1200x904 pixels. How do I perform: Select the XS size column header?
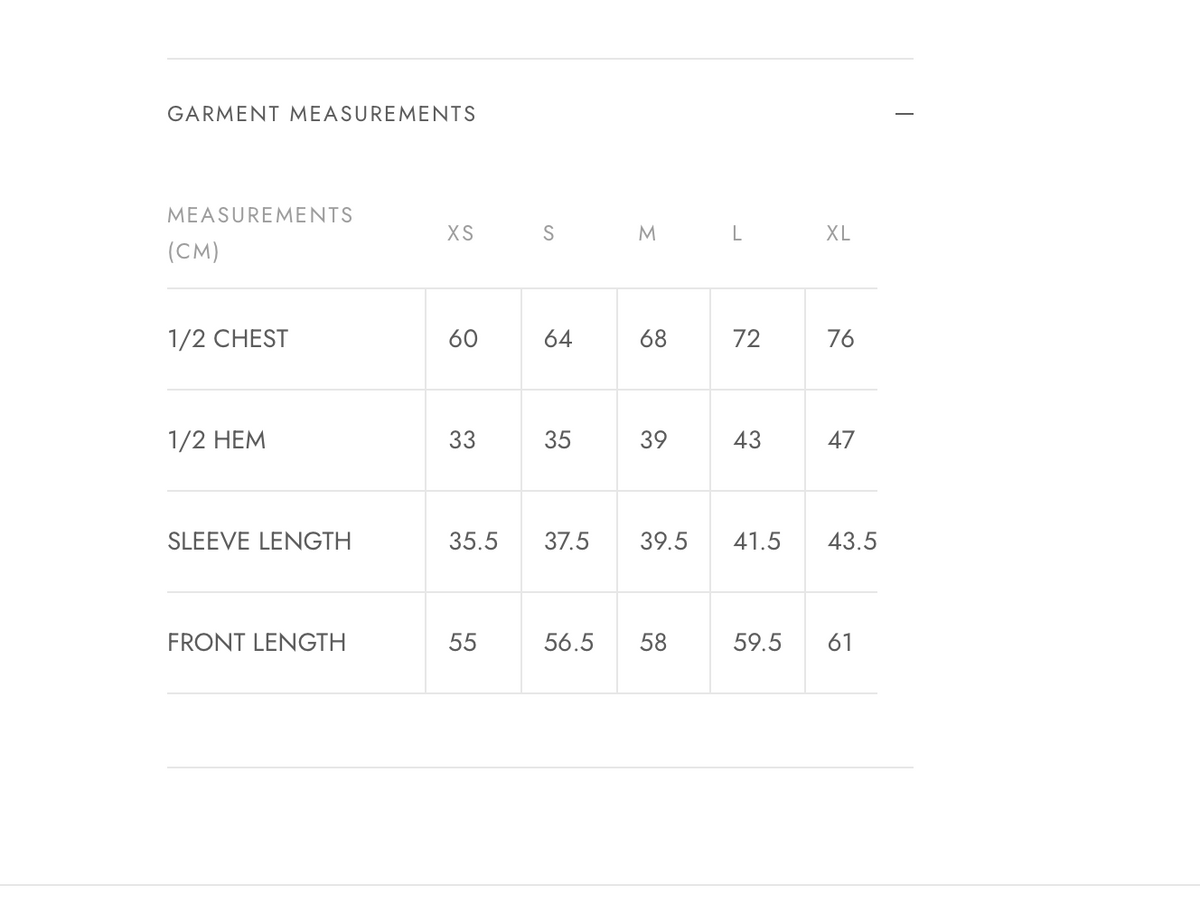tap(461, 234)
